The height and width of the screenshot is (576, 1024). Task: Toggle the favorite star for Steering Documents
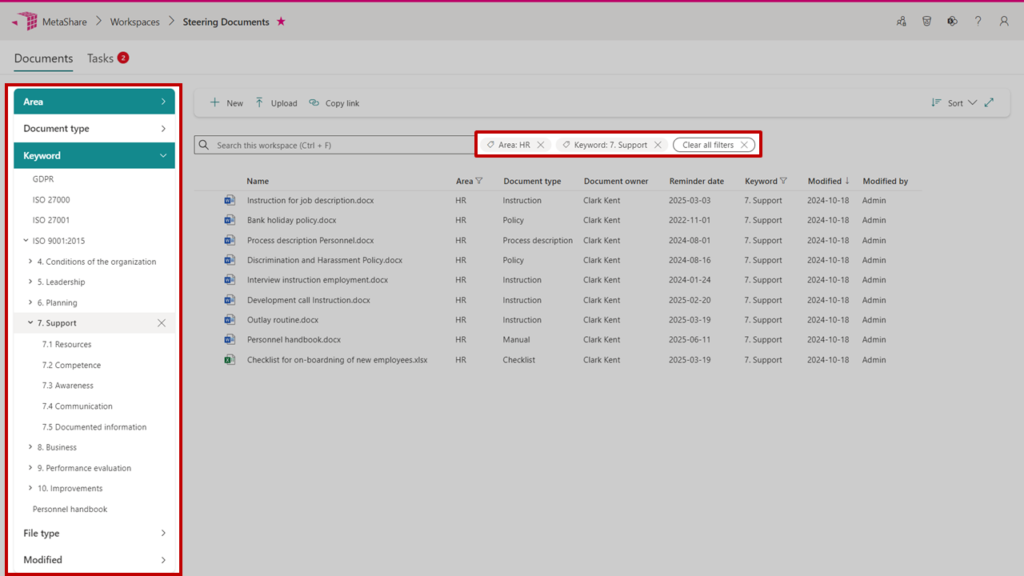tap(281, 21)
